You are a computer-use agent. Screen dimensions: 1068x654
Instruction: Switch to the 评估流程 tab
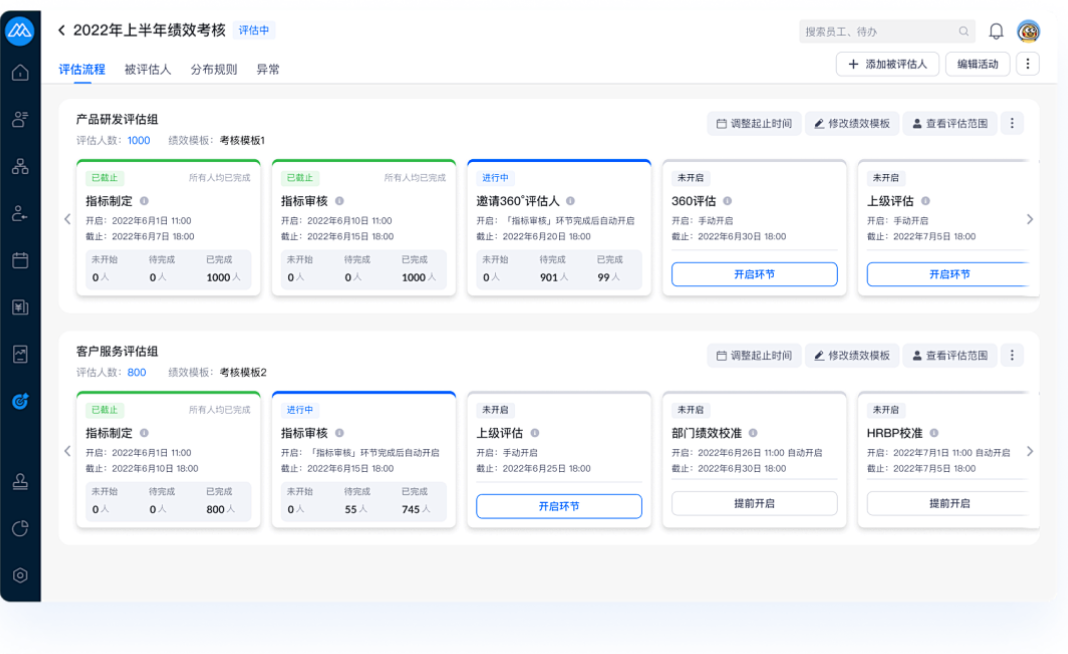(82, 69)
